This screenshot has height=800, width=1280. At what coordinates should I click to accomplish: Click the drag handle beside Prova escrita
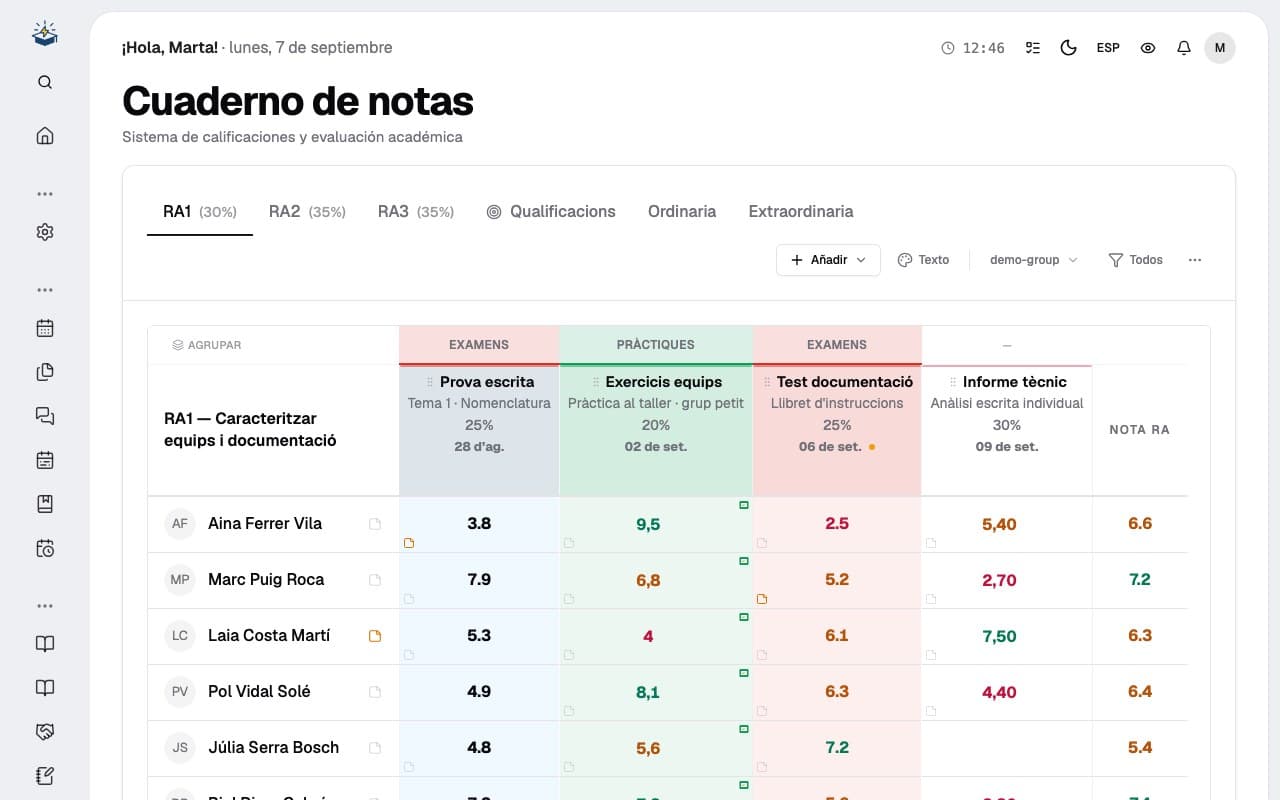coord(430,382)
